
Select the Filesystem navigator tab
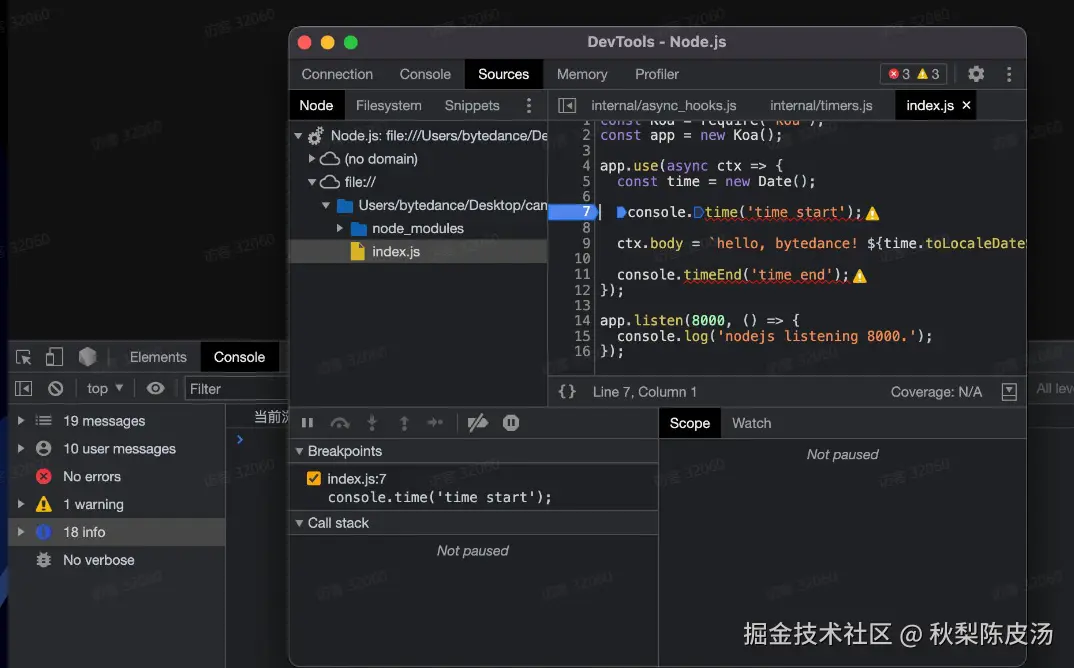(x=388, y=106)
